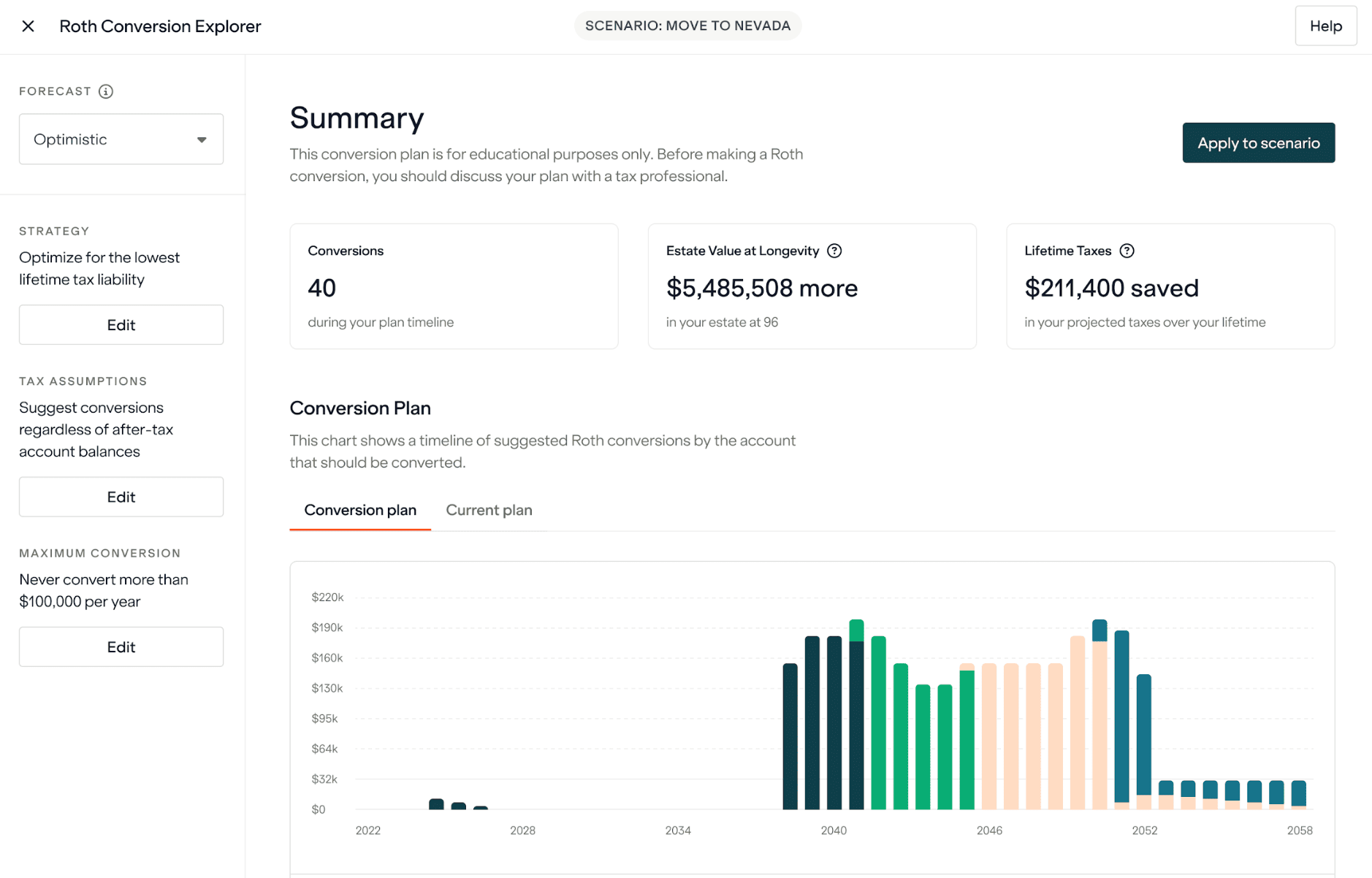Click the Apply to scenario button
Screen dimensions: 1372x878
[x=1258, y=142]
